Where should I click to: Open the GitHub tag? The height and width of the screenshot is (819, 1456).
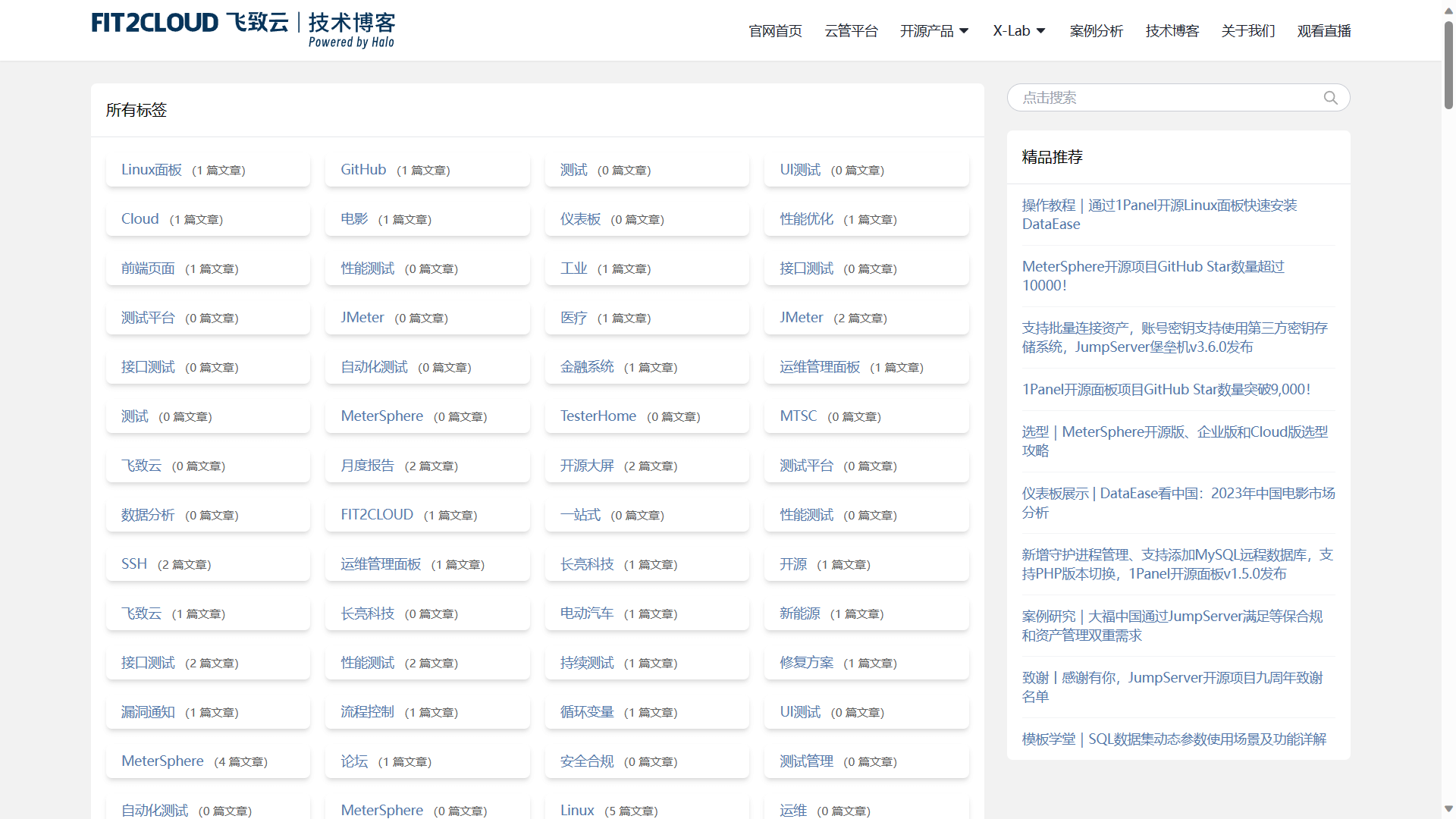[x=363, y=170]
